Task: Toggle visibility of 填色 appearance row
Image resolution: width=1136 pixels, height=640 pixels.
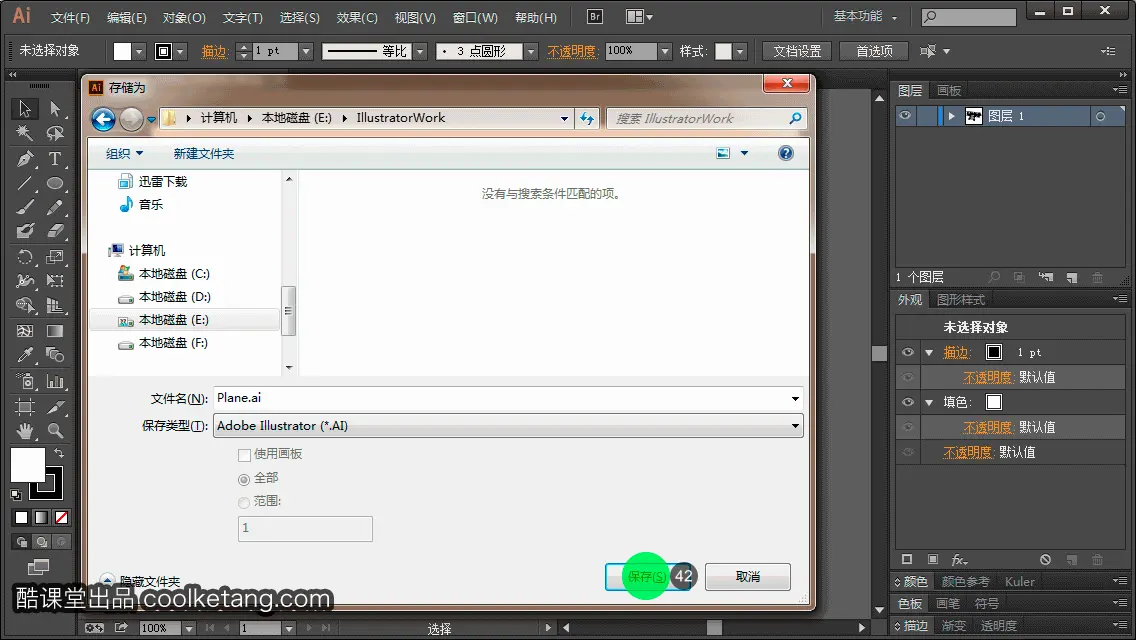Action: coord(908,402)
